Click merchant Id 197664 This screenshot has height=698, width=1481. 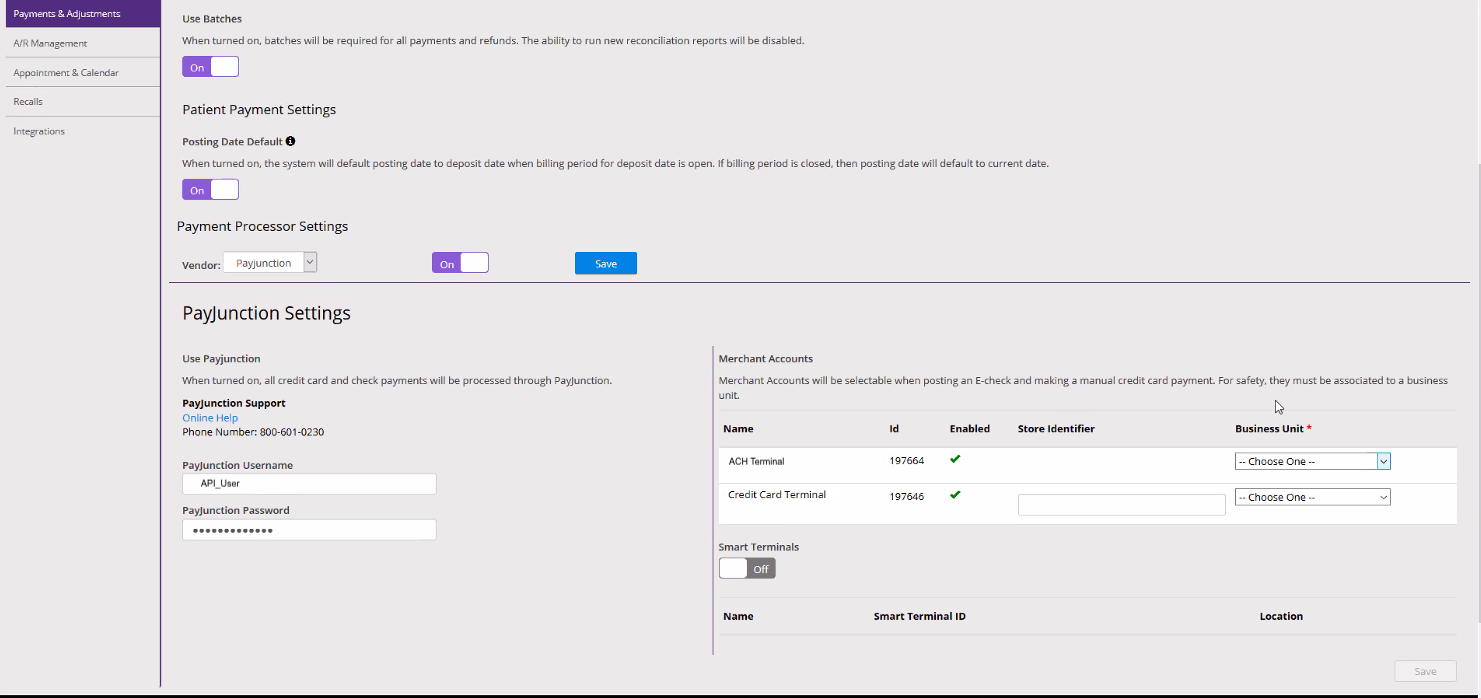click(906, 461)
